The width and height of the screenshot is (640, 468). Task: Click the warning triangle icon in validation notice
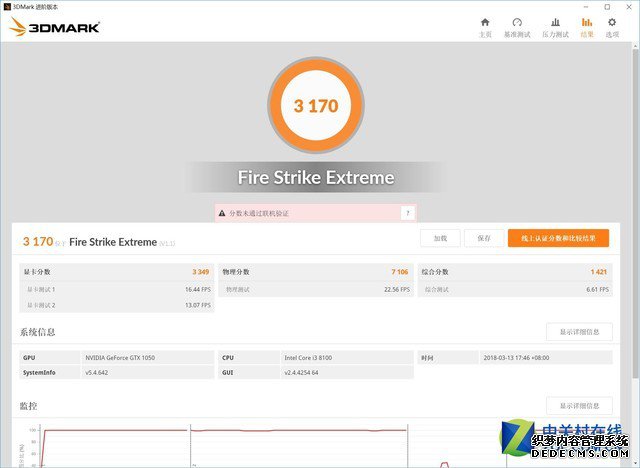222,213
